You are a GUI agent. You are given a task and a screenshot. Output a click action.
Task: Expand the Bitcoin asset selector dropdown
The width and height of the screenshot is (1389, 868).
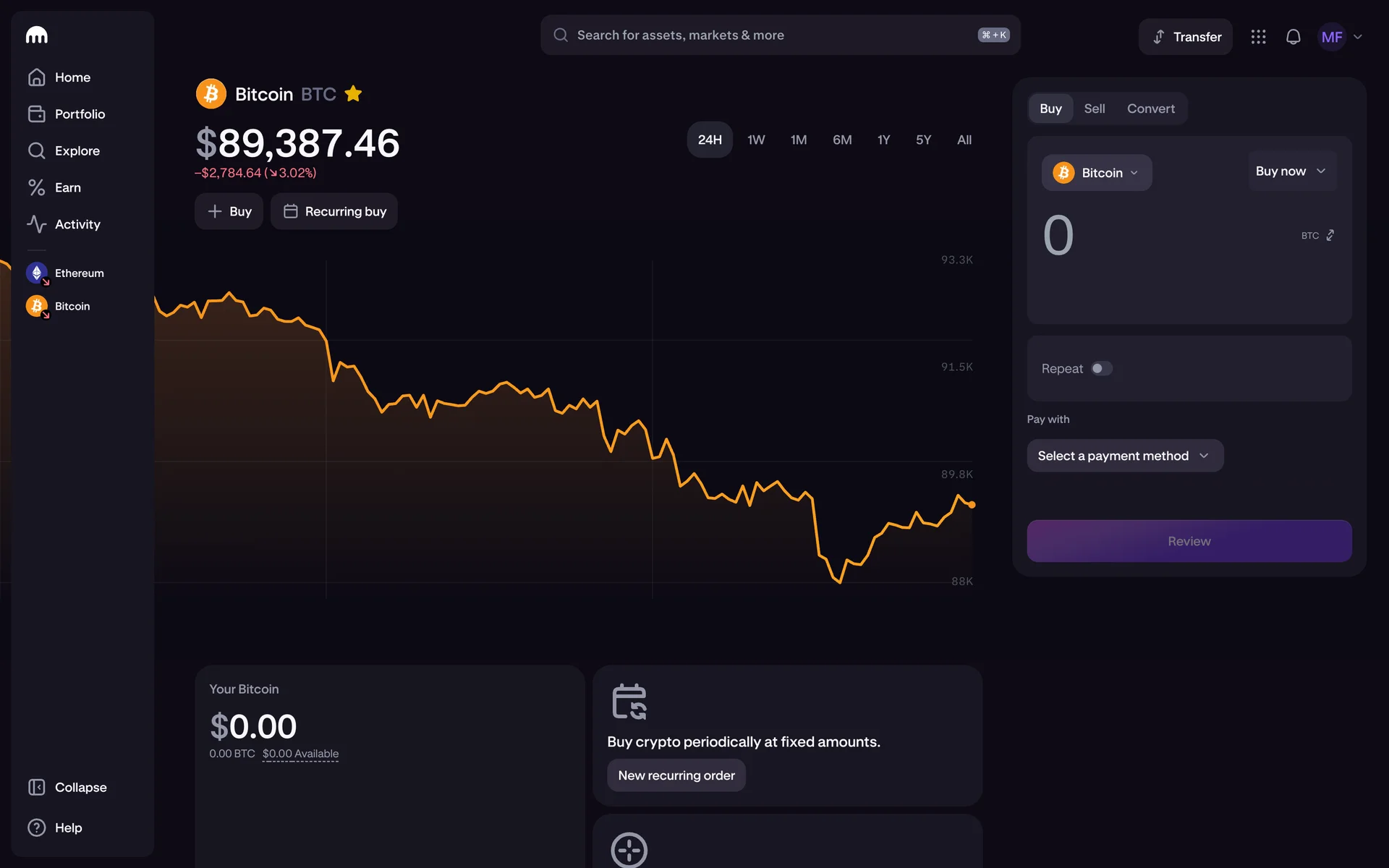click(x=1096, y=173)
